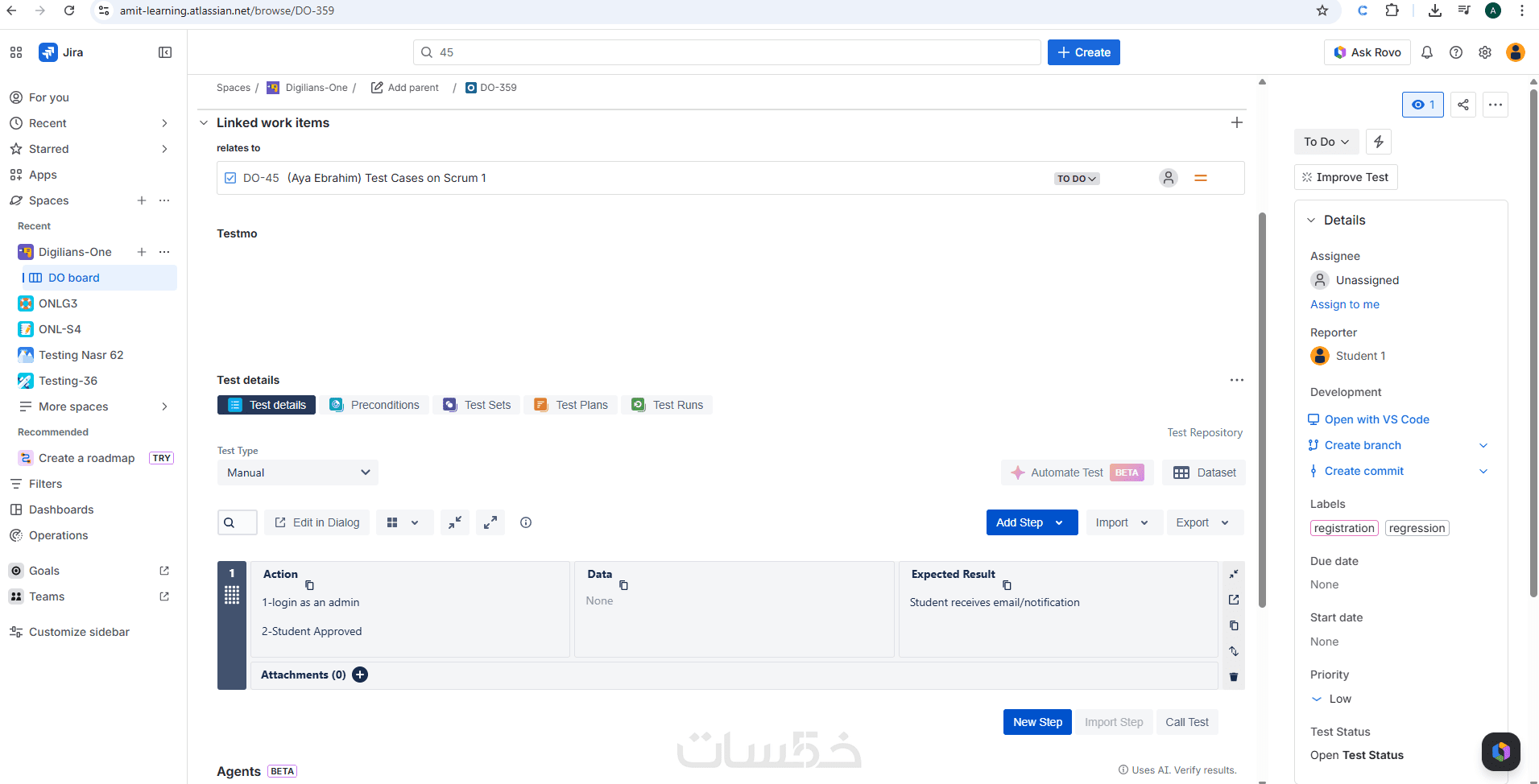This screenshot has width=1539, height=784.
Task: Open the Test Type Manual dropdown
Action: pyautogui.click(x=298, y=472)
